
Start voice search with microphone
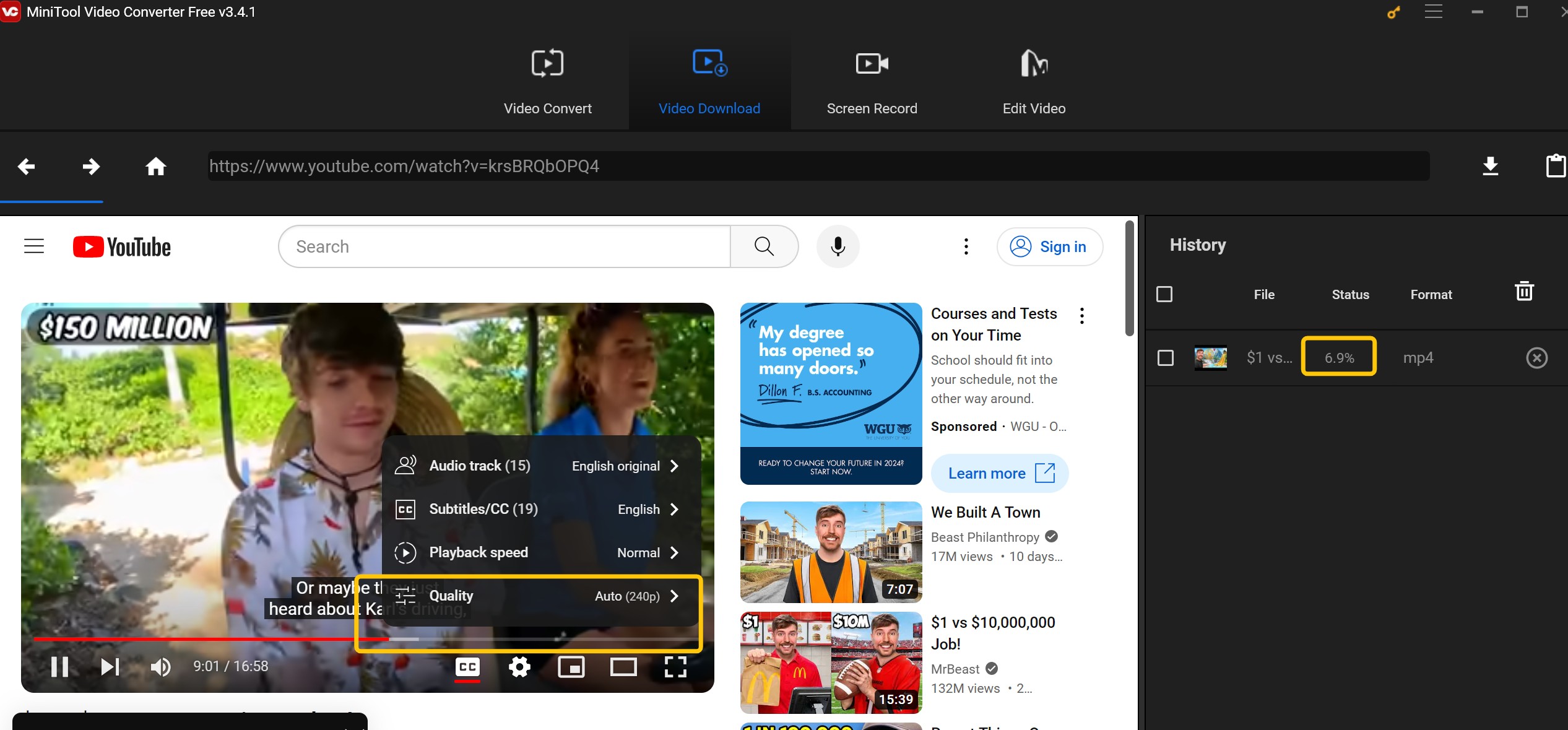(838, 246)
